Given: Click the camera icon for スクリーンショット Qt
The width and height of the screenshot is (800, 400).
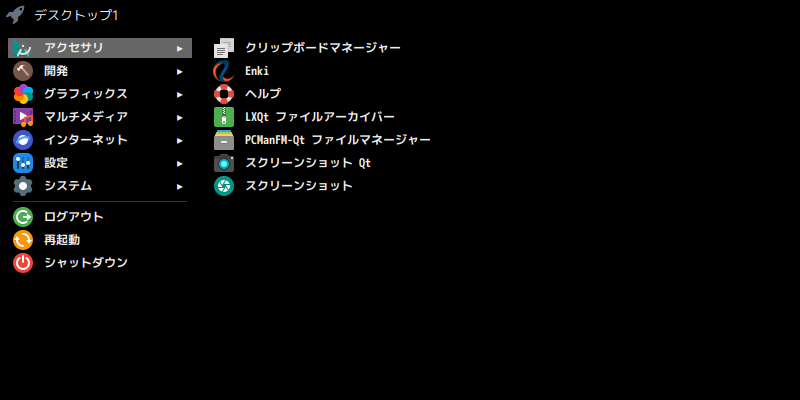Looking at the screenshot, I should click(x=223, y=163).
